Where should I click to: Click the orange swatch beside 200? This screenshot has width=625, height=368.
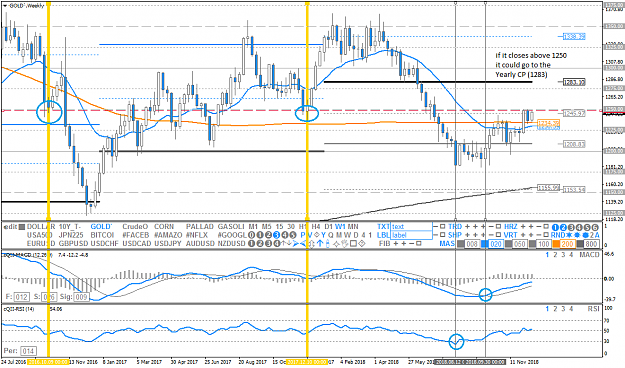tap(556, 244)
